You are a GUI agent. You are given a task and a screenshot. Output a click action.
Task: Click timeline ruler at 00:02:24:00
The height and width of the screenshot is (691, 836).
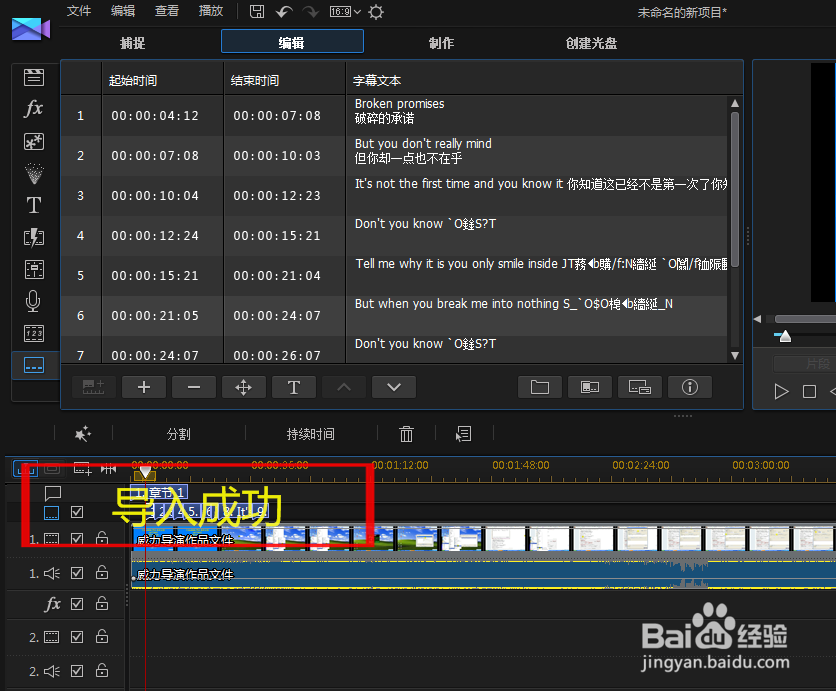641,465
